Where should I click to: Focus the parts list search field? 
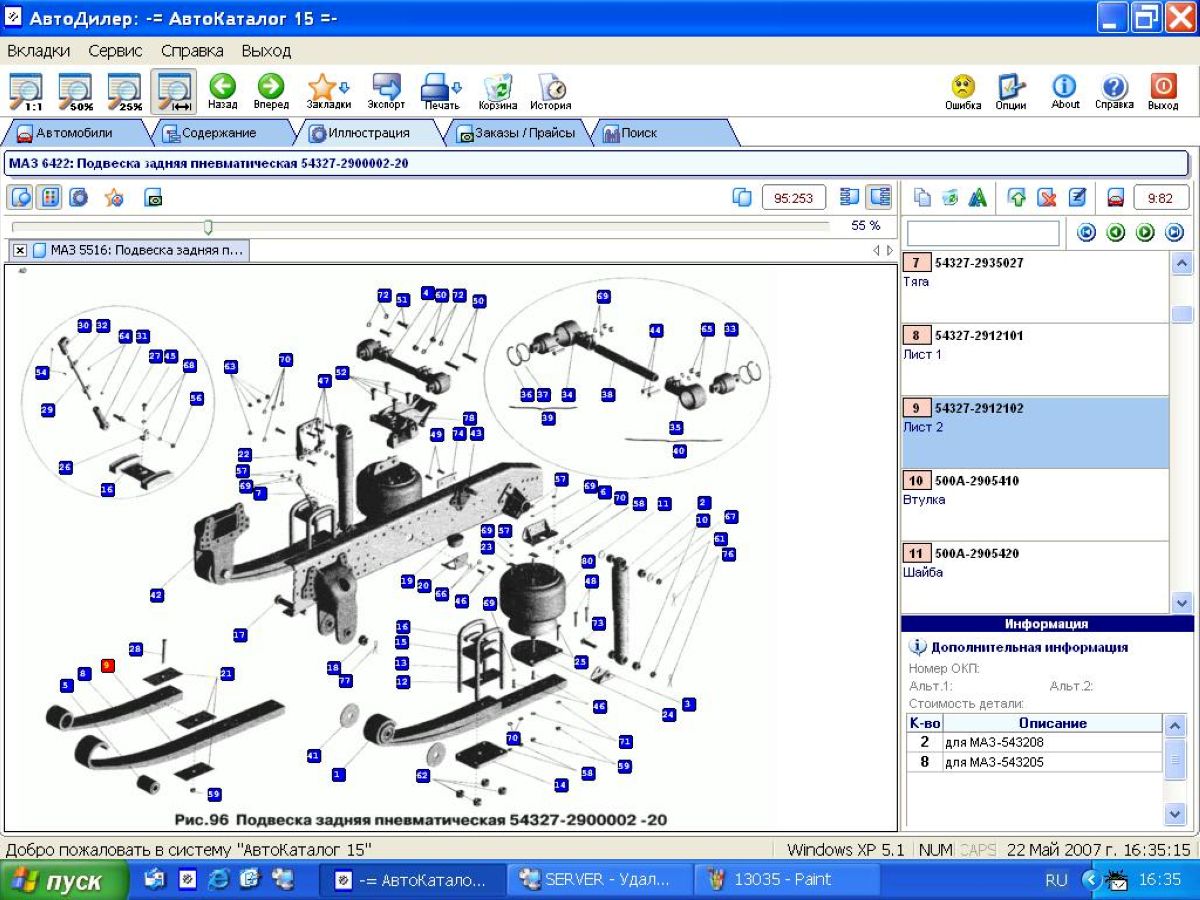coord(983,233)
